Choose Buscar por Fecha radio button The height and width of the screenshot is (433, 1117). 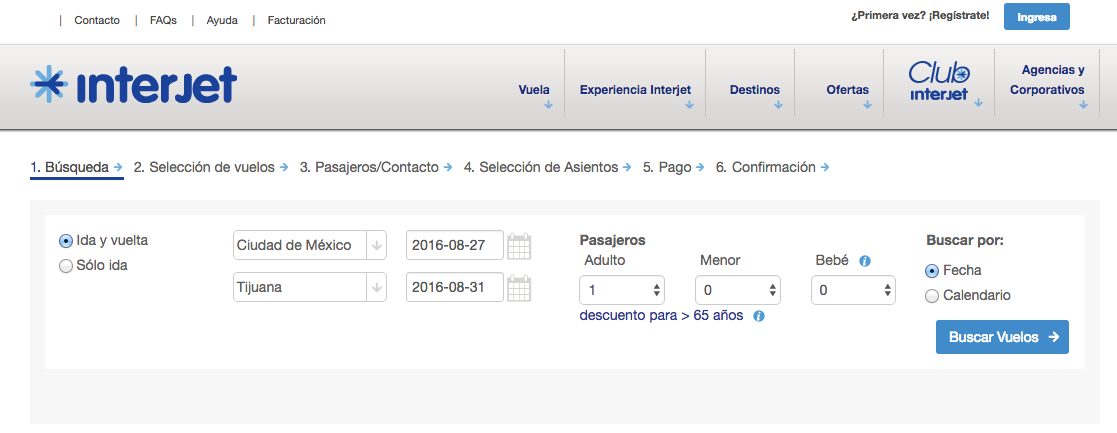(x=932, y=271)
